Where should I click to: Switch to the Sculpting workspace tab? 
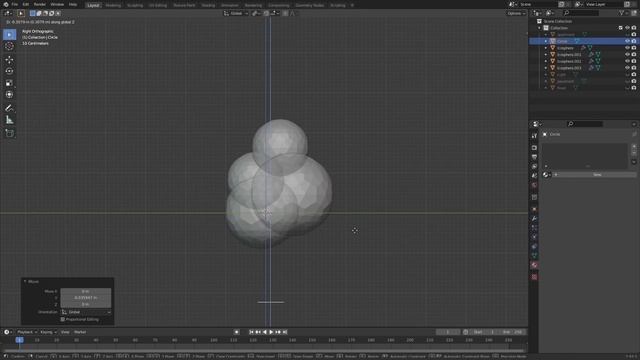pos(135,5)
